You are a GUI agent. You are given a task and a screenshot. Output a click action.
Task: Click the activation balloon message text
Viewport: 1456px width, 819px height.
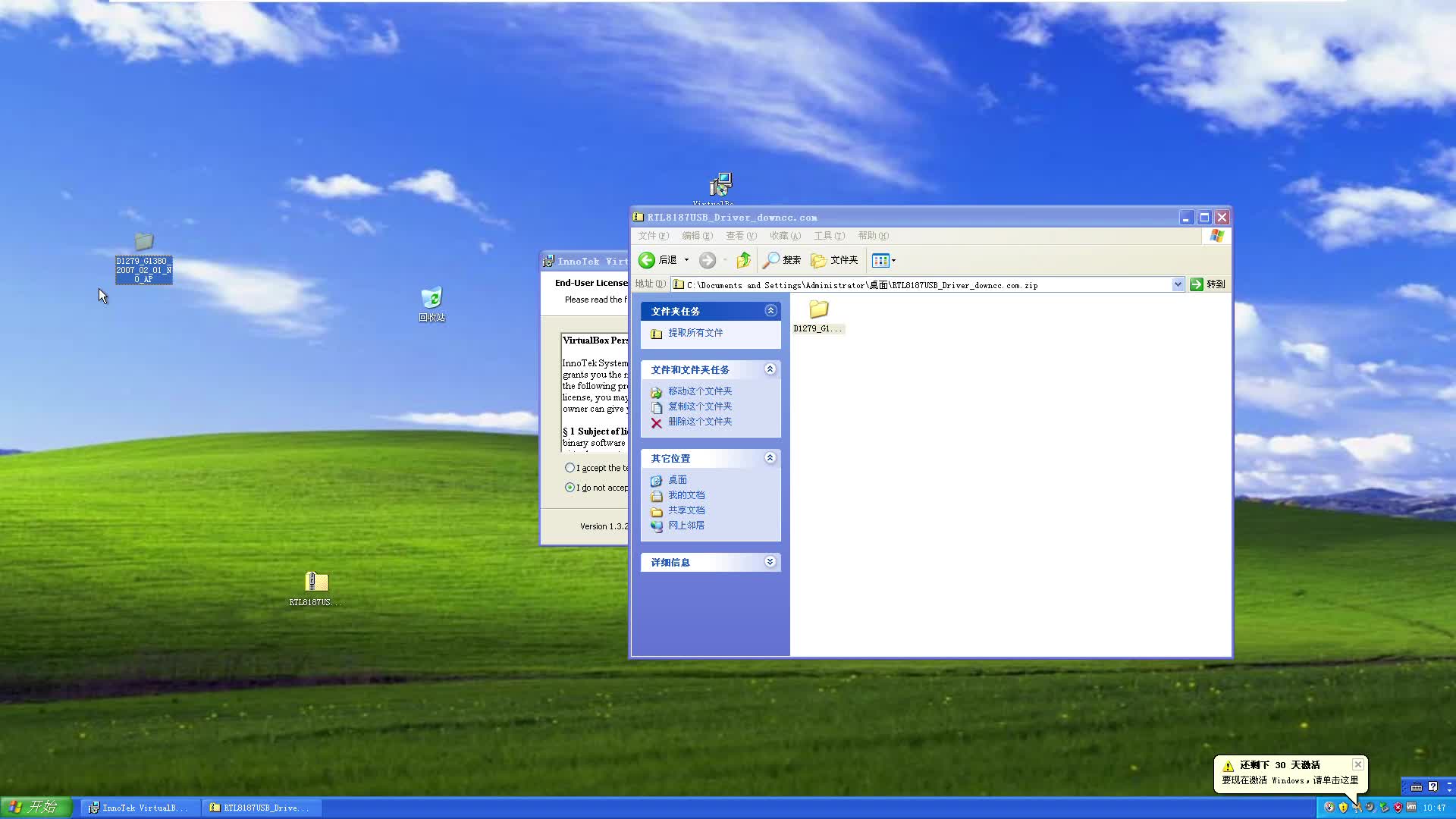tap(1289, 780)
